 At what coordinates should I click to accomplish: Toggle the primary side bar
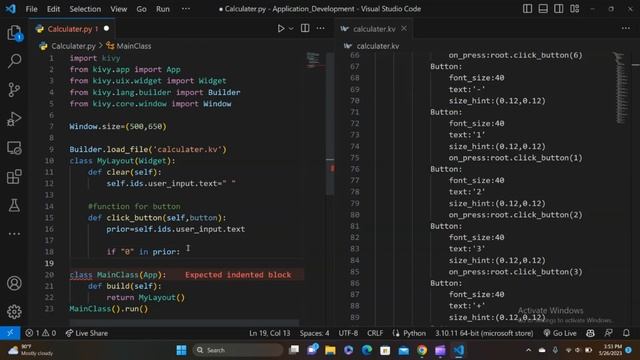point(527,9)
